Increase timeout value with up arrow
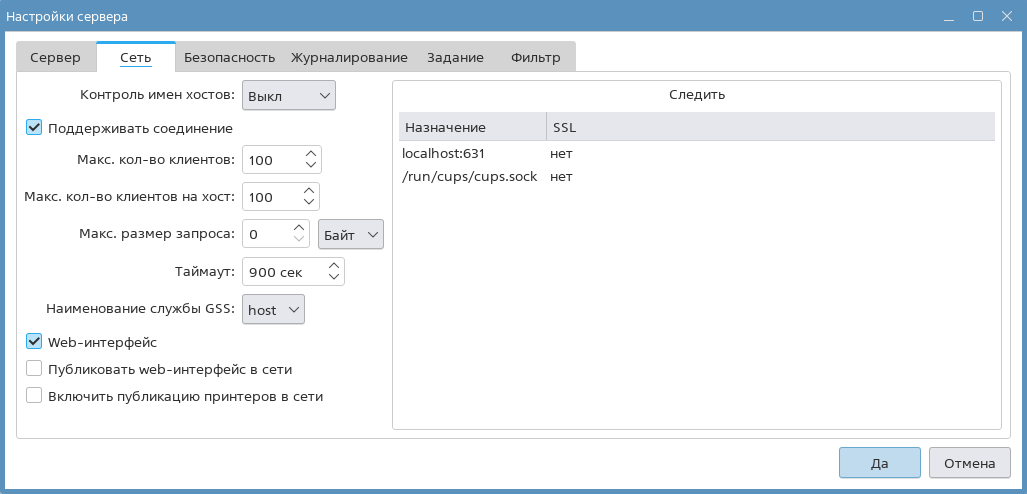1027x494 pixels. point(334,265)
